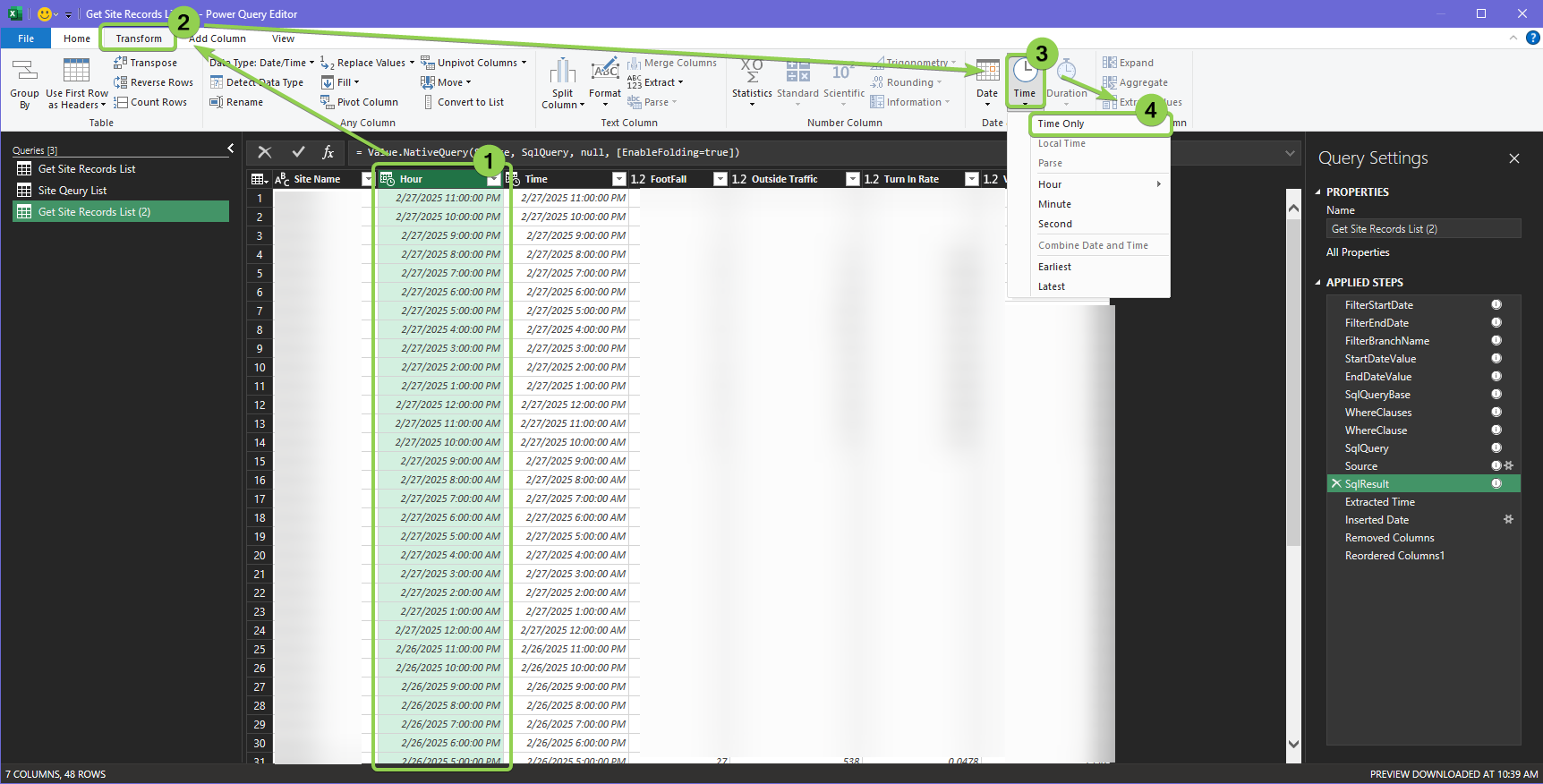This screenshot has height=784, width=1543.
Task: Open the File tab
Action: tap(26, 38)
